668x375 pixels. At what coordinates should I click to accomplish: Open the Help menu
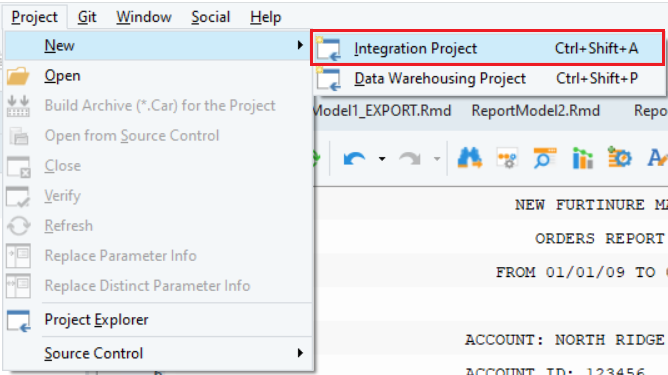pyautogui.click(x=265, y=17)
